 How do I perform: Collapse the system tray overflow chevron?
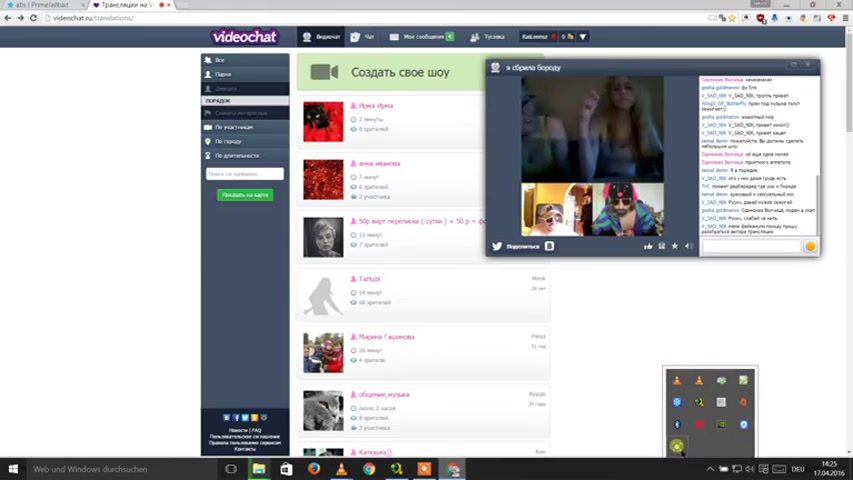pos(710,469)
